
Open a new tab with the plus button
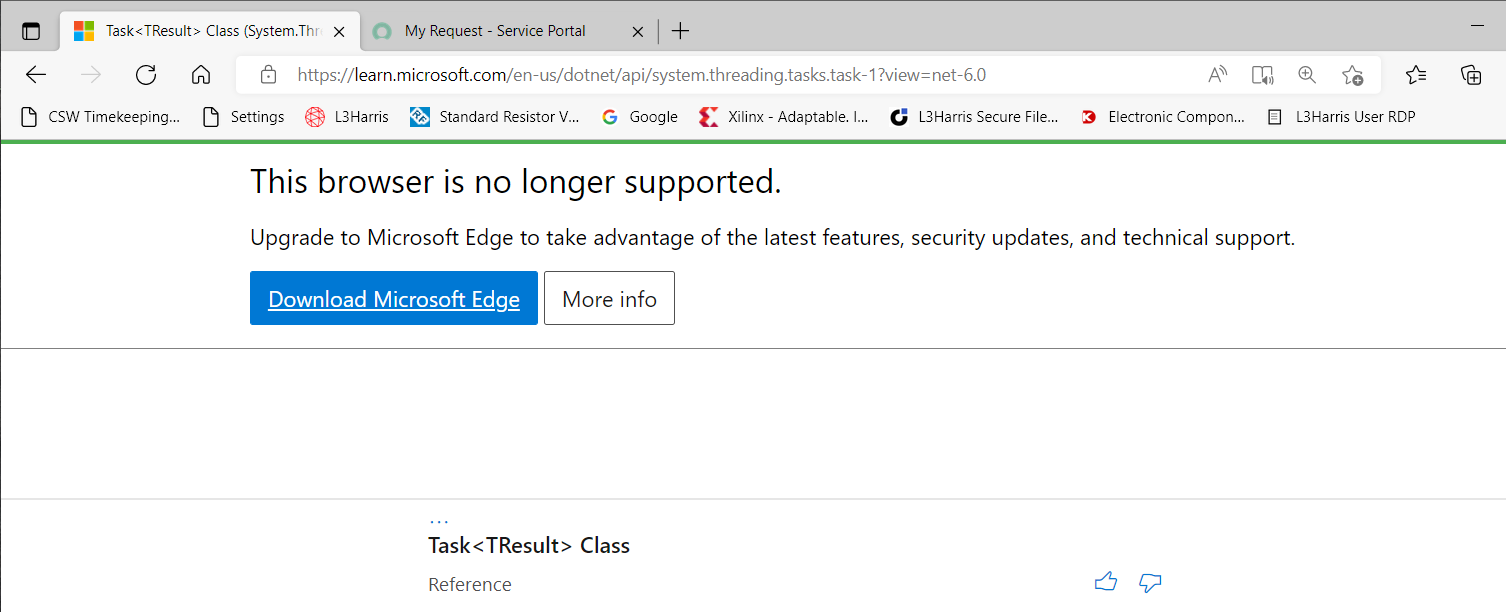point(680,31)
